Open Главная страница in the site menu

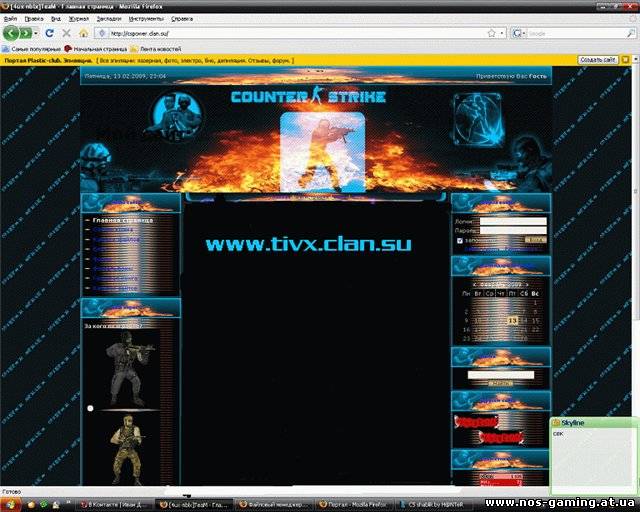(122, 220)
